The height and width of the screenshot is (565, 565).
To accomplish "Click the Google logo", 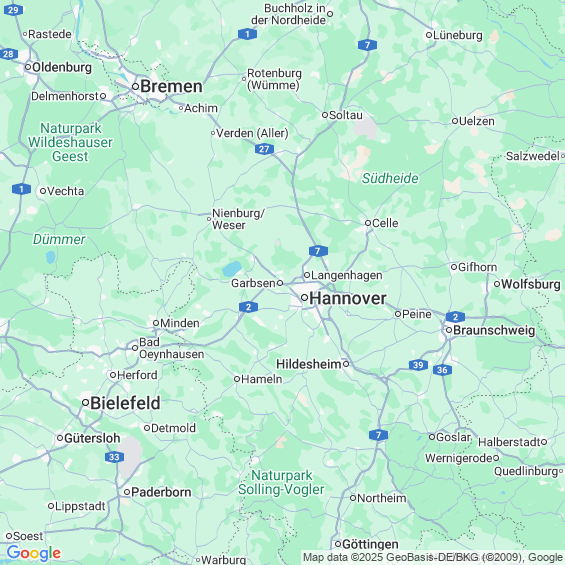I will coord(34,553).
